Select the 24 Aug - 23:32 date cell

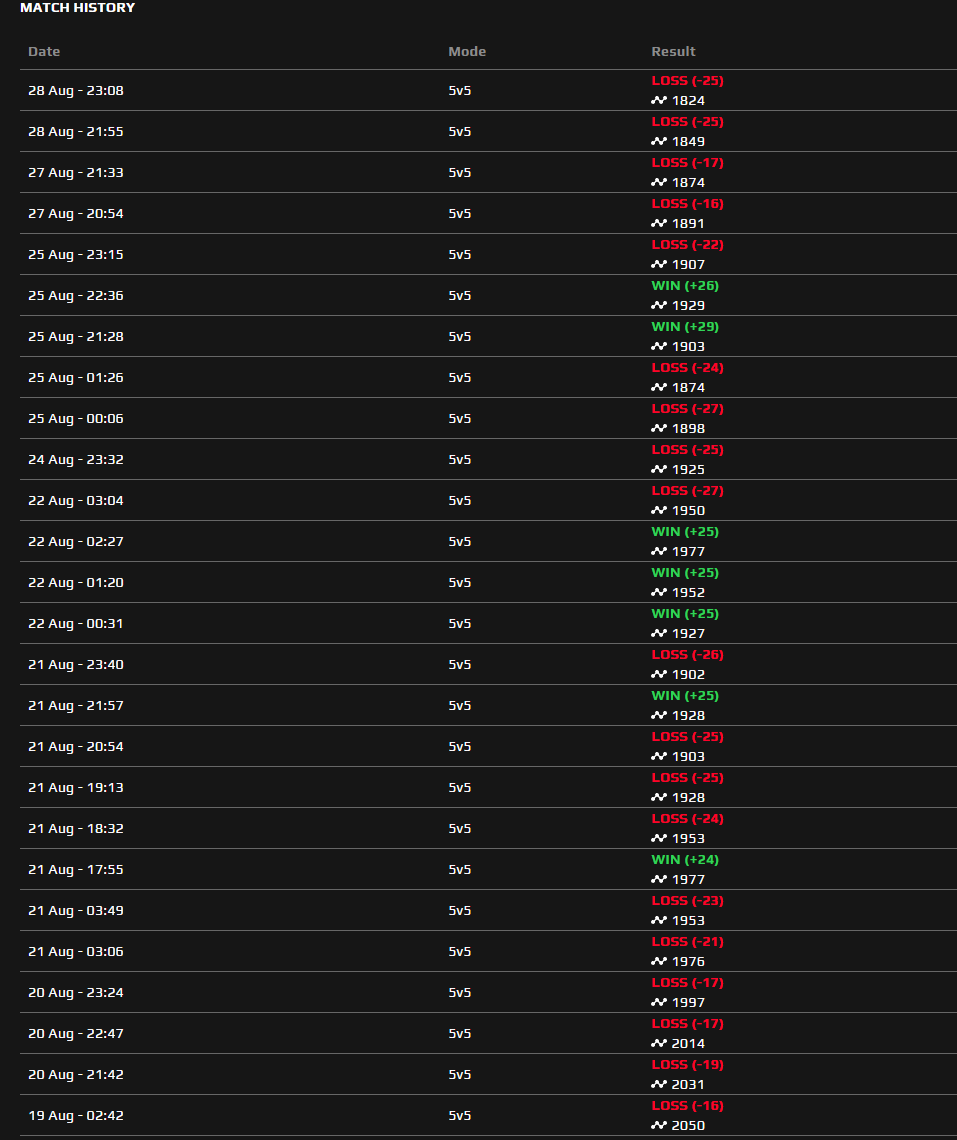pos(76,459)
